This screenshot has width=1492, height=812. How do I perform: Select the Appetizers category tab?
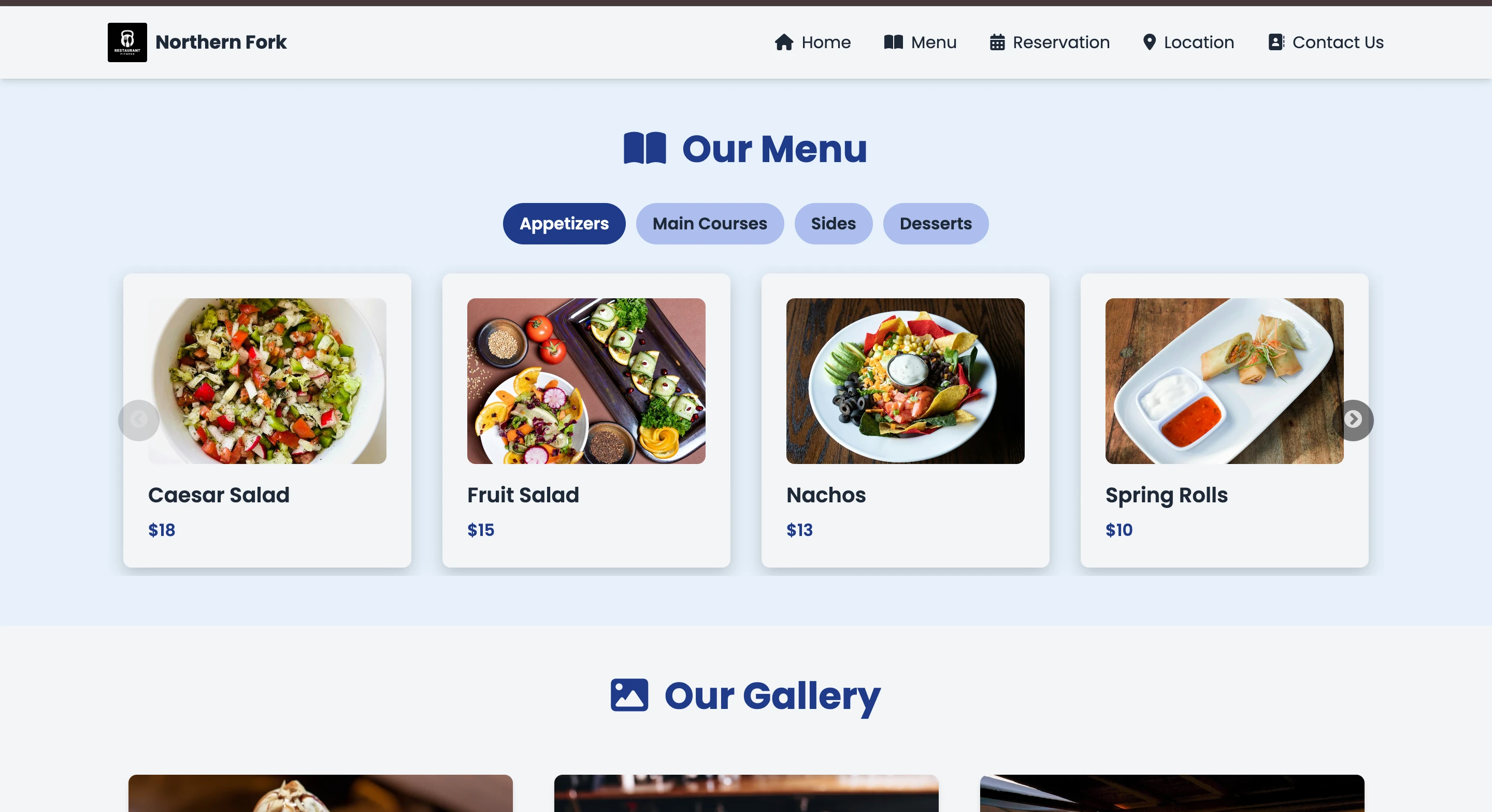[564, 224]
